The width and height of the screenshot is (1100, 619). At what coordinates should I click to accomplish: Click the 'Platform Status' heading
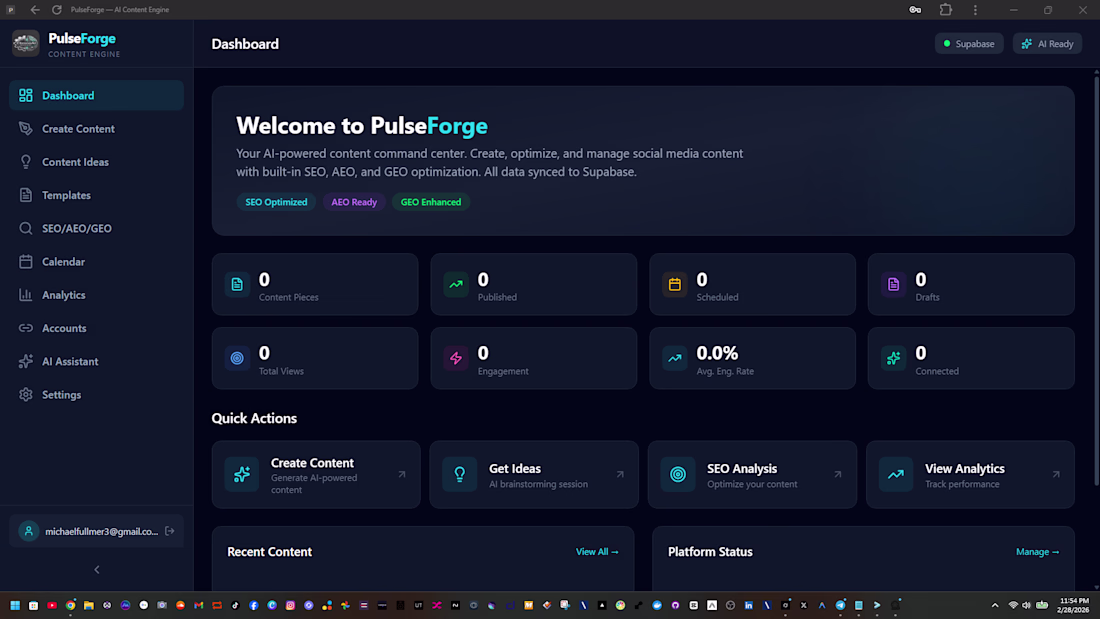coord(710,552)
